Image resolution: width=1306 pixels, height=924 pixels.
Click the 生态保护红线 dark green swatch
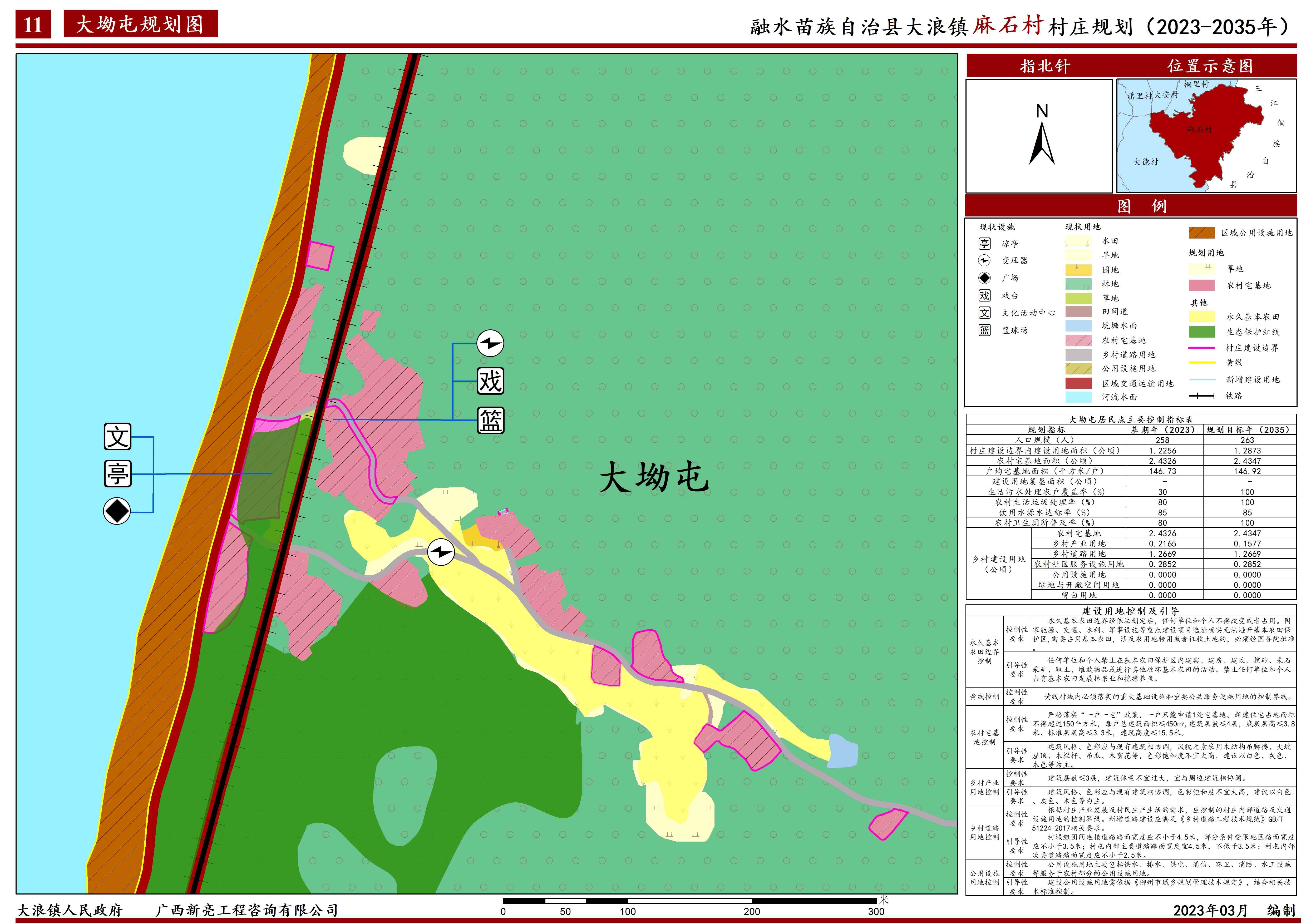point(1202,332)
